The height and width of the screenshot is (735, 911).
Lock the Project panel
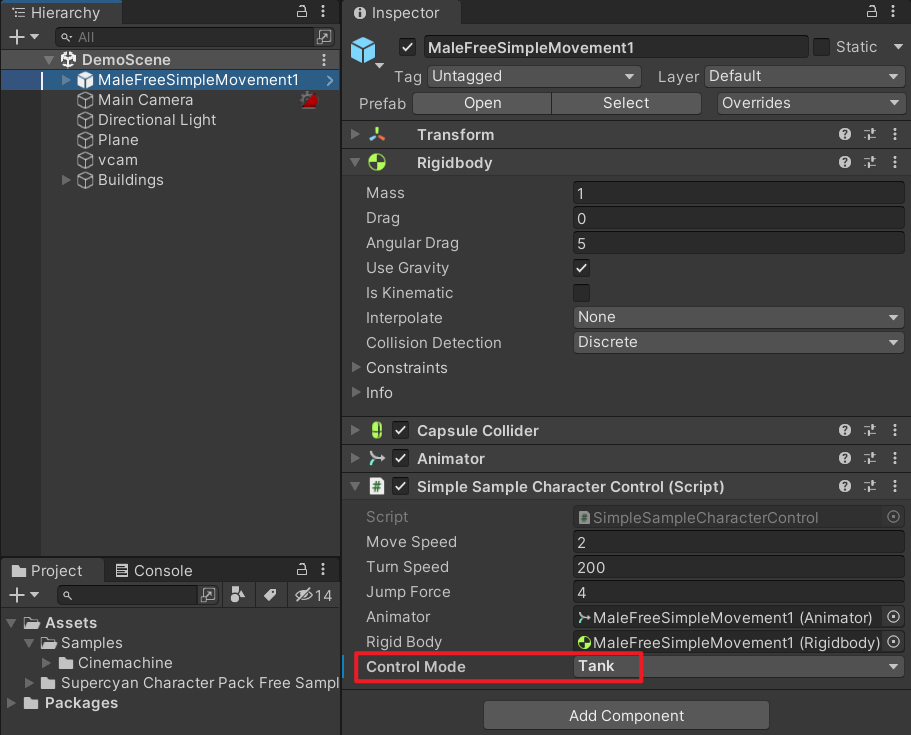click(302, 569)
